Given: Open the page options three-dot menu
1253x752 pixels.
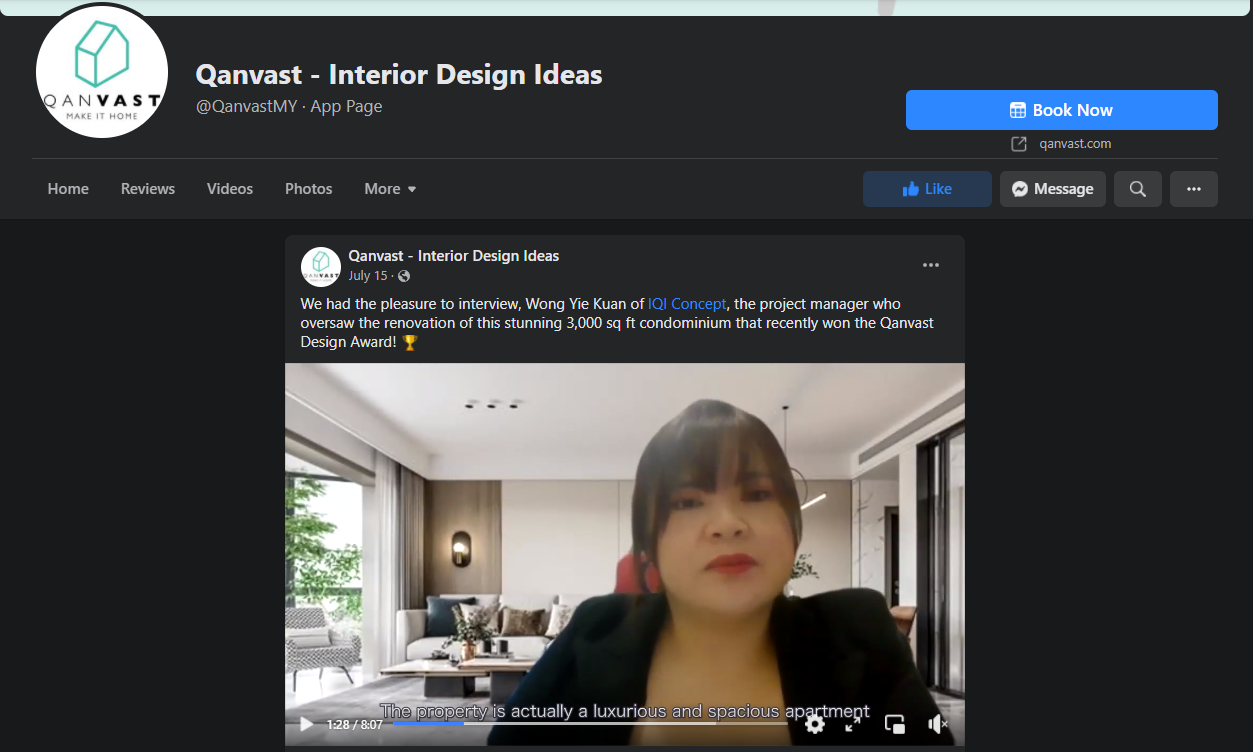Looking at the screenshot, I should (x=1194, y=189).
